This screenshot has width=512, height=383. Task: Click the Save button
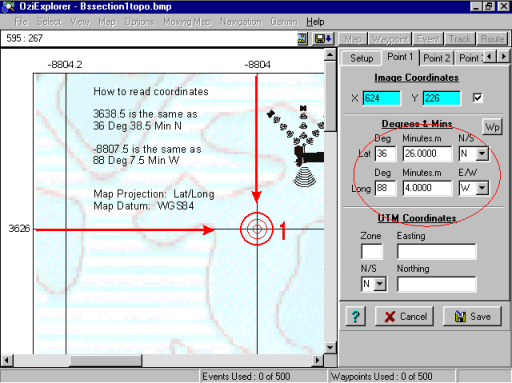tap(472, 316)
